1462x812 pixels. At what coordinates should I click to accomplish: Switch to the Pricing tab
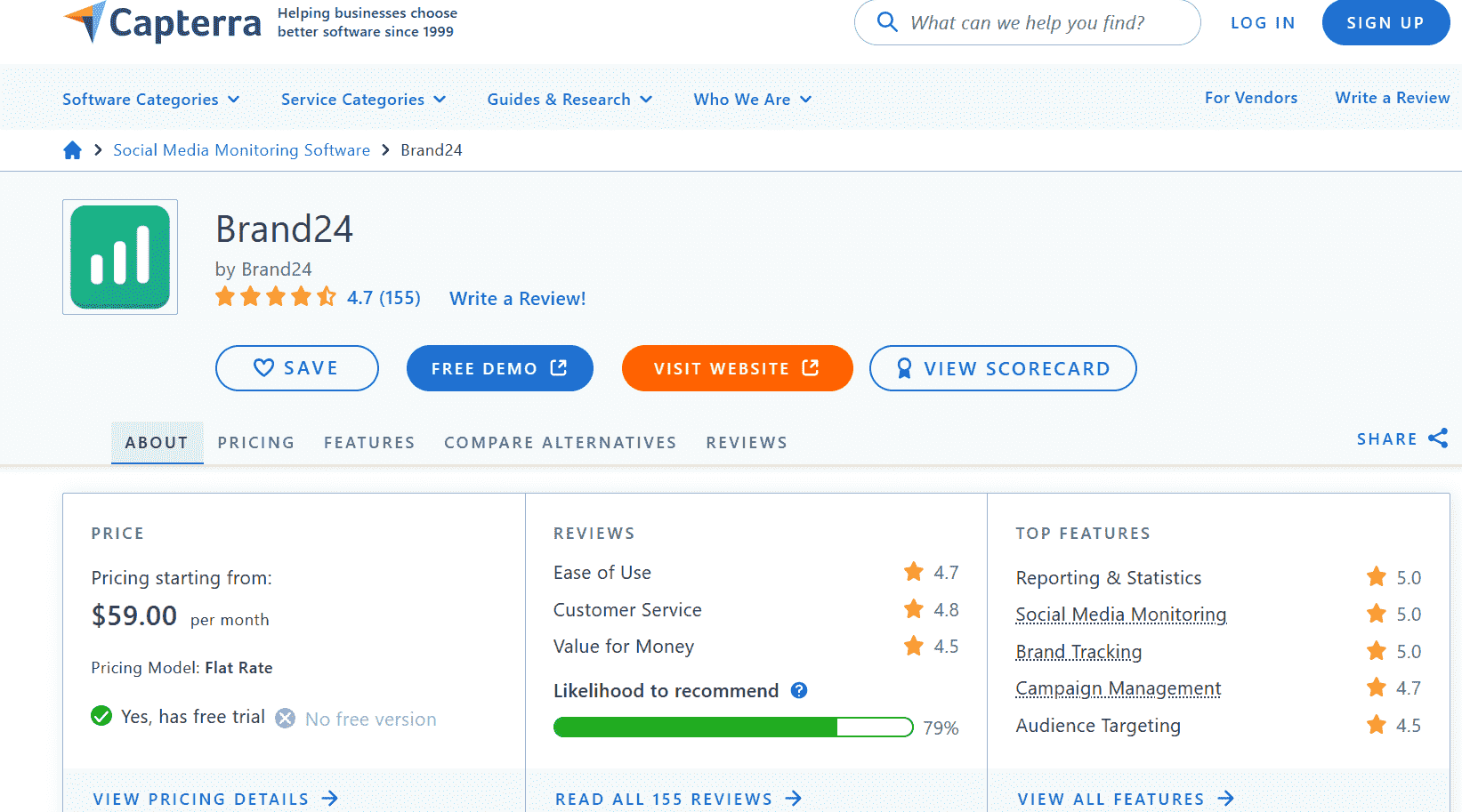point(256,442)
